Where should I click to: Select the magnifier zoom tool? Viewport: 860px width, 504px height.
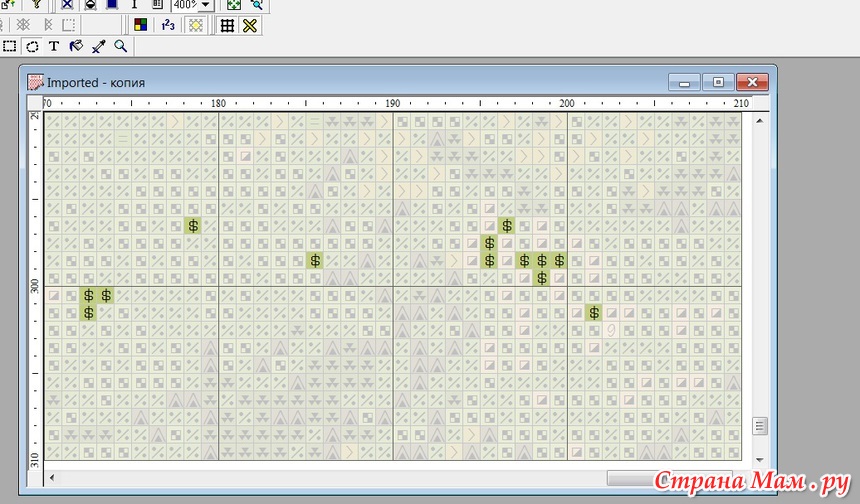(121, 46)
